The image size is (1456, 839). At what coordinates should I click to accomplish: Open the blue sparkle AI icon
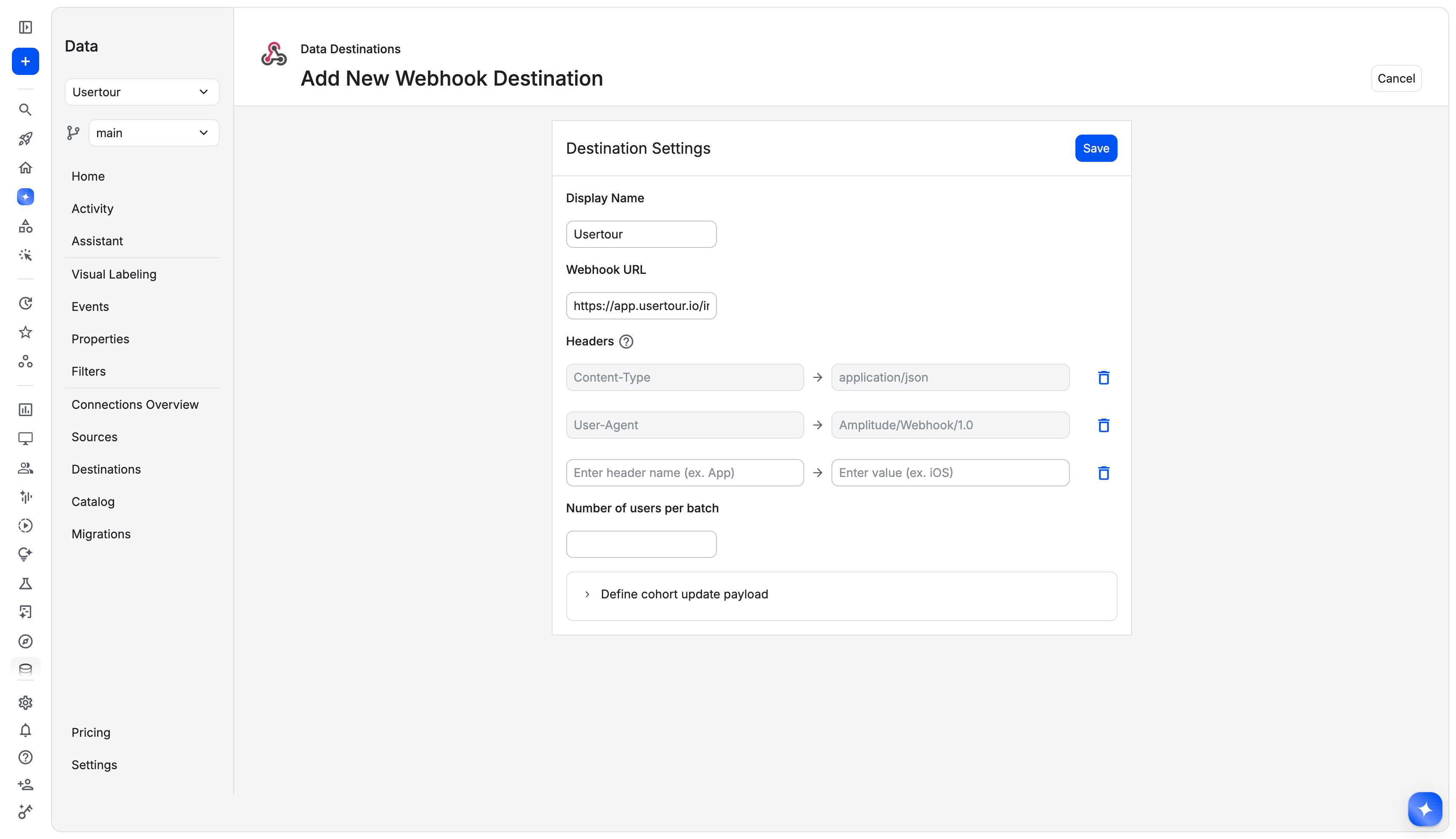coord(26,197)
